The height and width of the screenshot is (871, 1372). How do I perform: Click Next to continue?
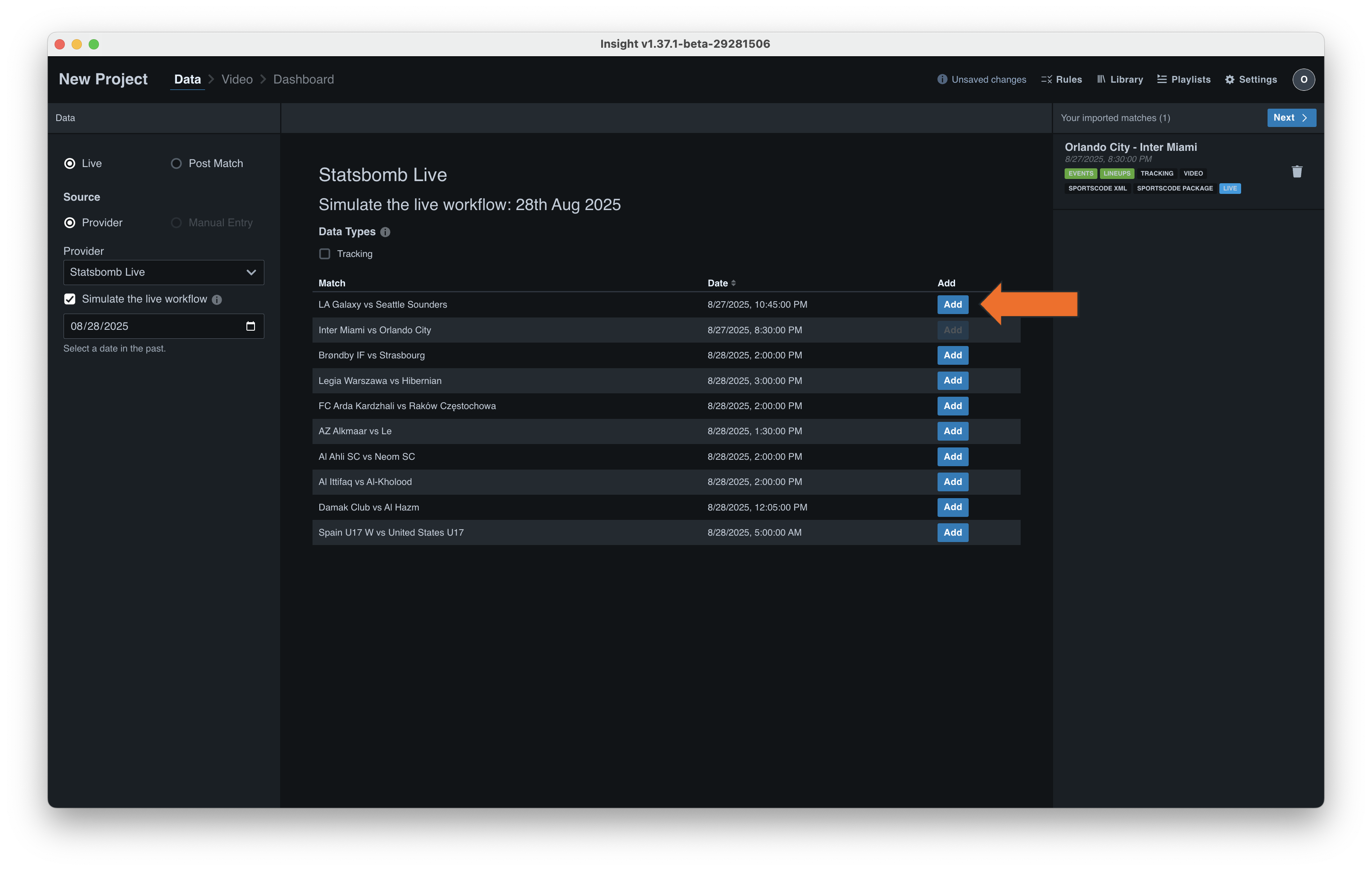pyautogui.click(x=1291, y=117)
